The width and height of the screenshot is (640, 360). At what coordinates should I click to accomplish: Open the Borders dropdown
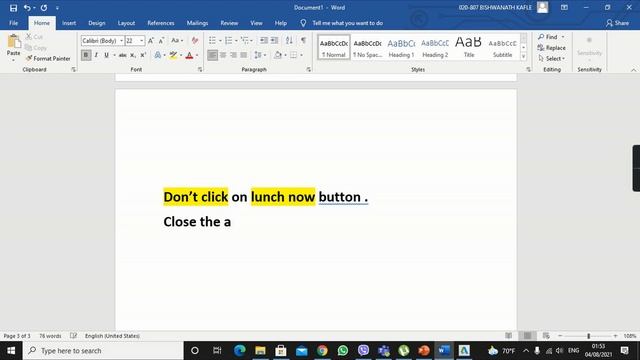(302, 55)
